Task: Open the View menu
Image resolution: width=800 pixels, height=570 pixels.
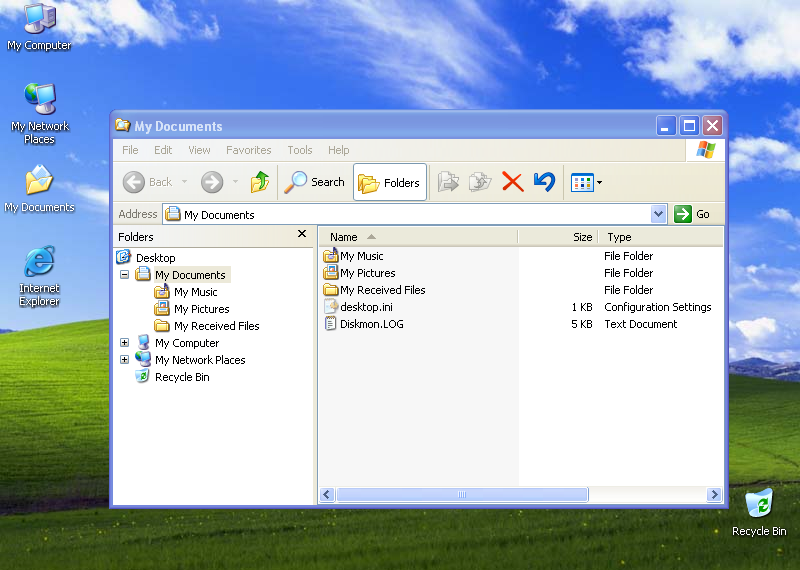Action: click(199, 150)
